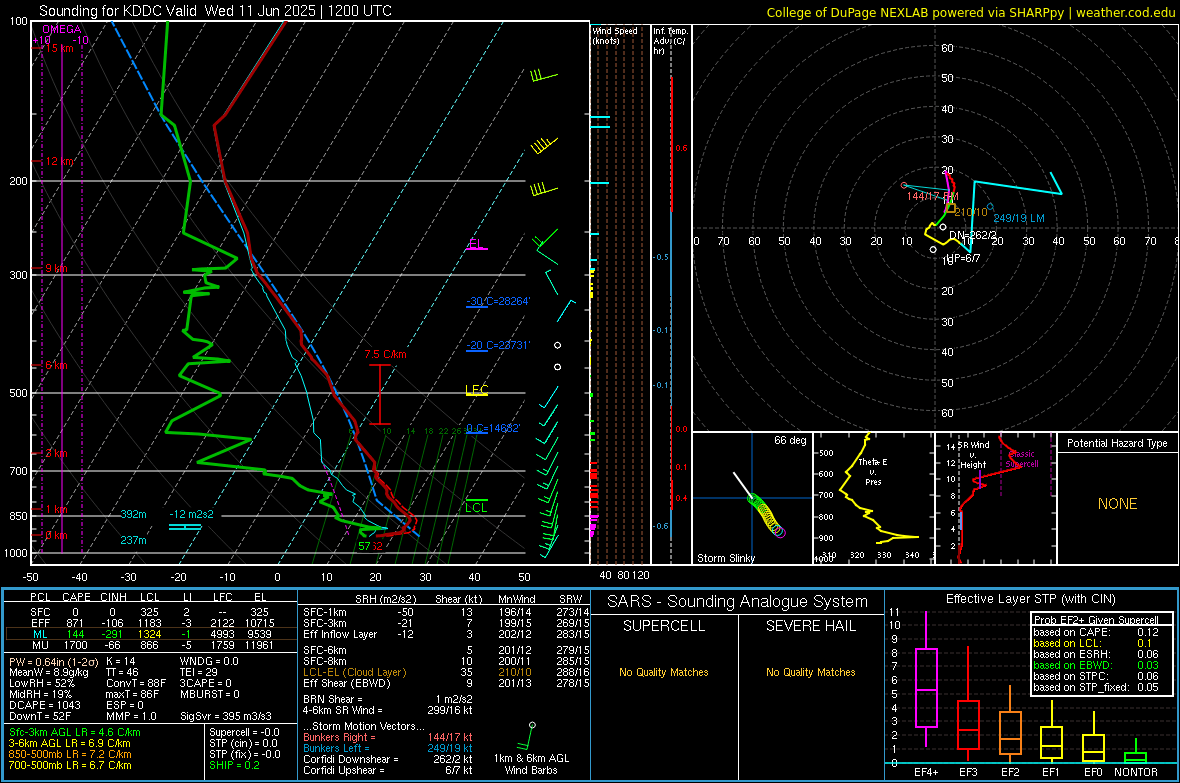Click the '1km & 6km AGL Wind Barbs' caption

click(x=531, y=764)
